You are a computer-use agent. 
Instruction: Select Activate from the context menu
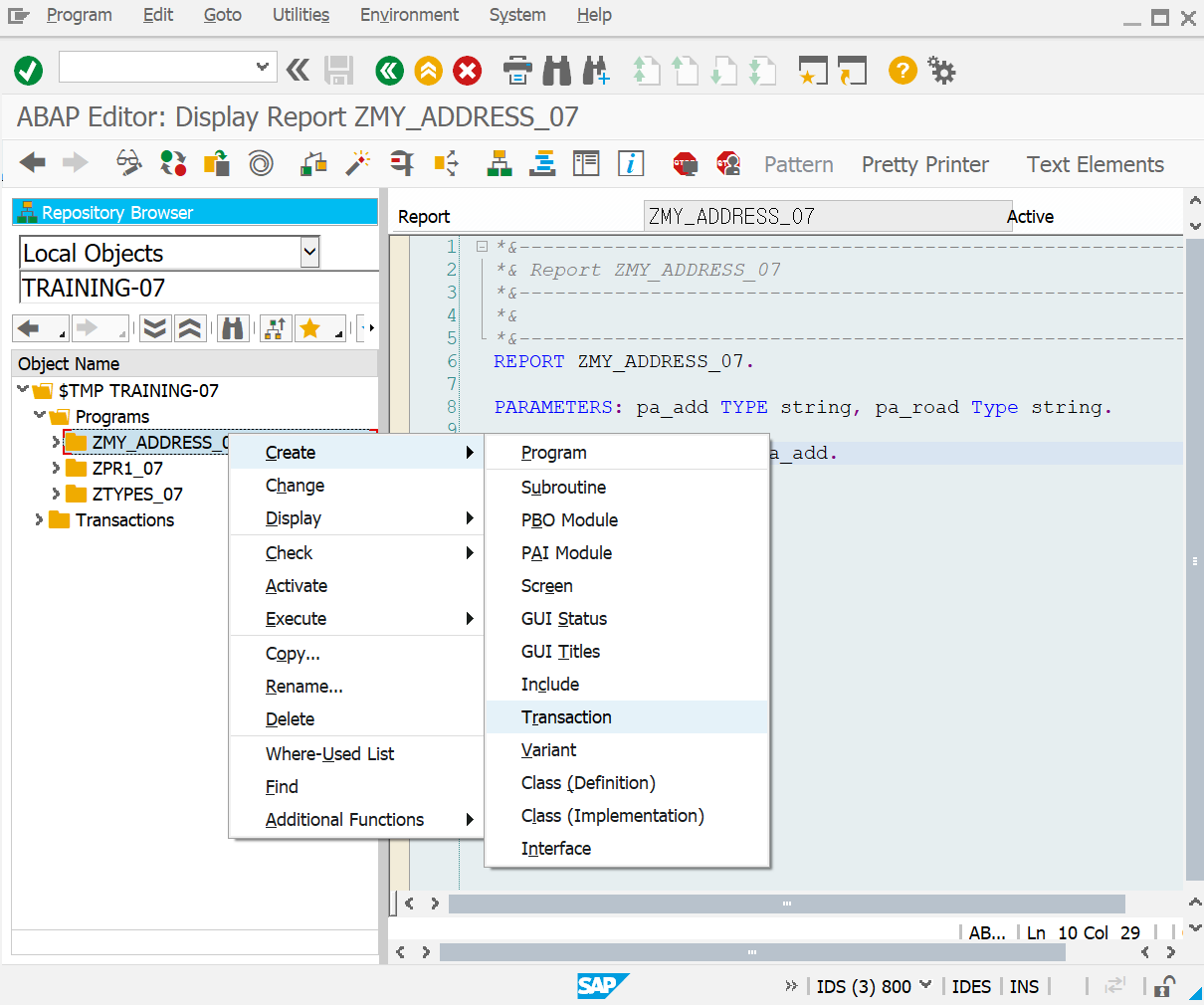tap(356, 586)
